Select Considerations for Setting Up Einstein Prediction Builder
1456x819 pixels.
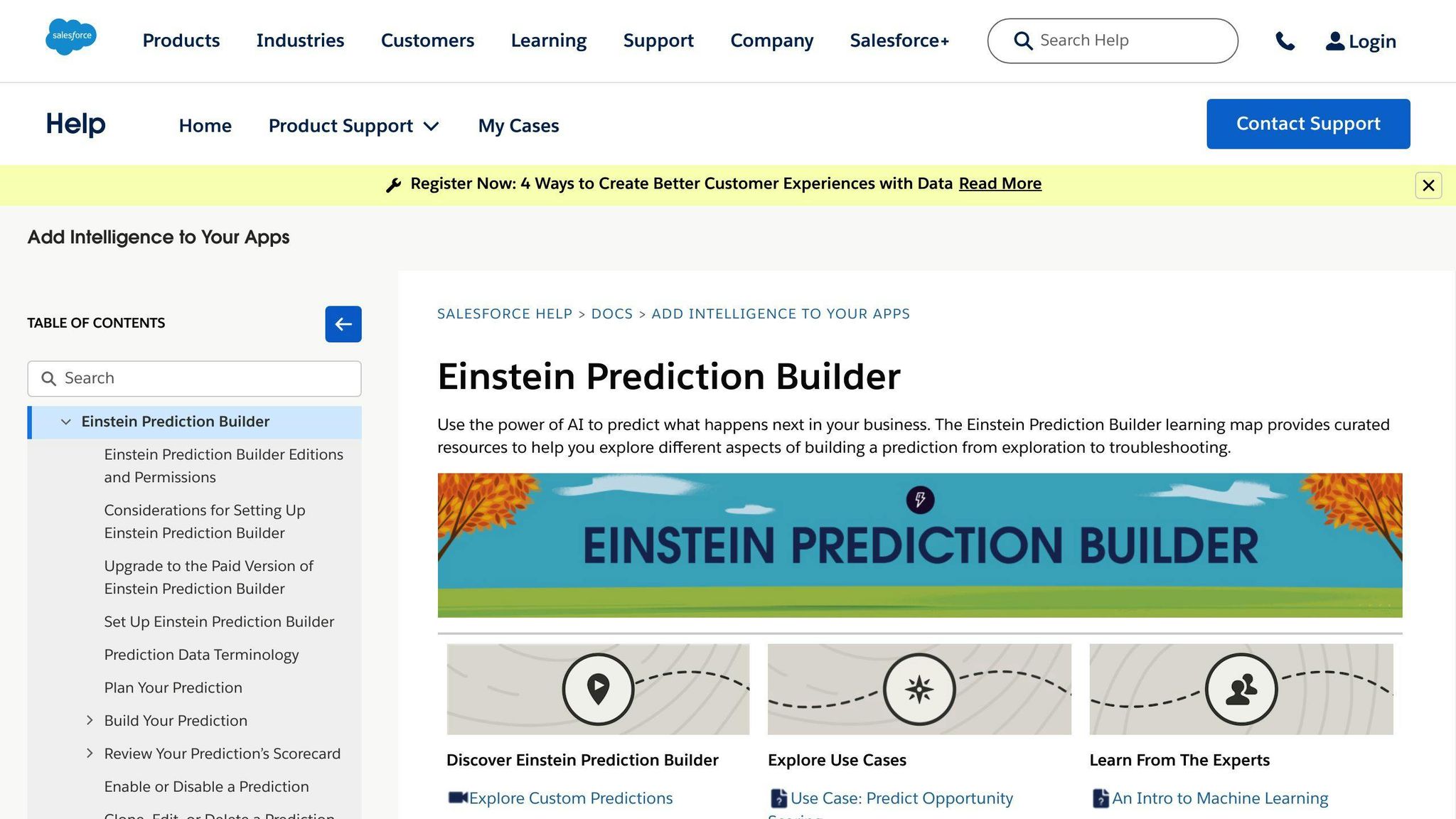pos(205,521)
